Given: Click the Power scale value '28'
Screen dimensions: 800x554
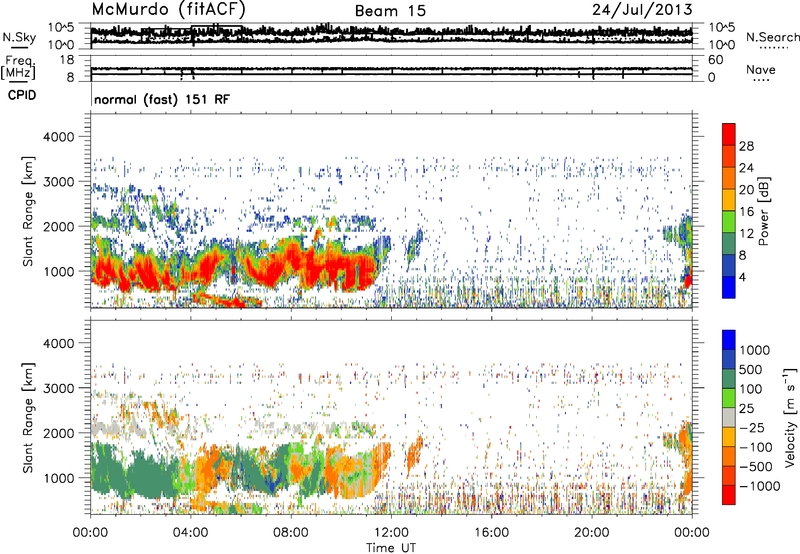Looking at the screenshot, I should [x=746, y=146].
